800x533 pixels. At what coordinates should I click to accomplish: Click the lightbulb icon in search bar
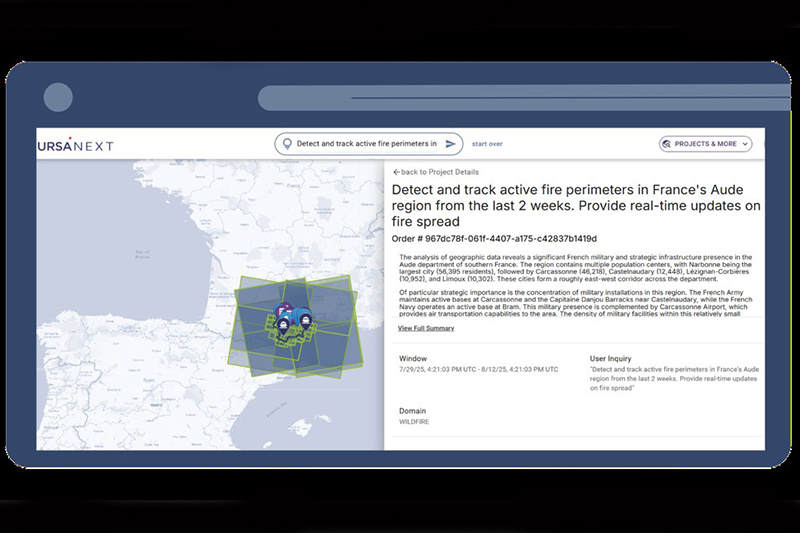coord(287,144)
